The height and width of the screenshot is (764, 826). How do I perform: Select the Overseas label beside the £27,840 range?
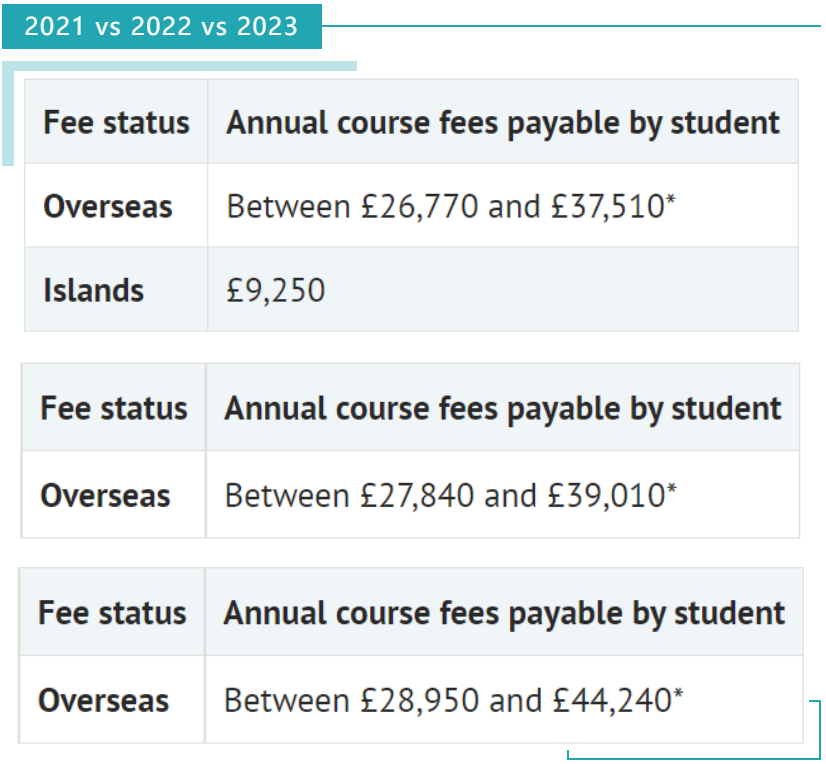coord(105,495)
